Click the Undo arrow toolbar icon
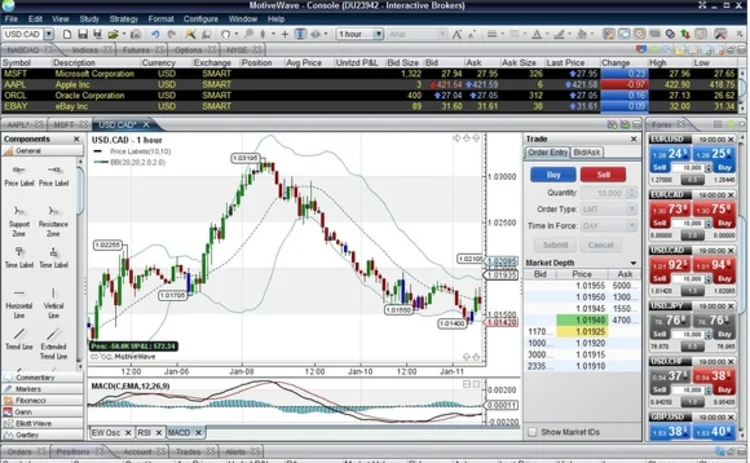This screenshot has width=750, height=463. (x=155, y=34)
